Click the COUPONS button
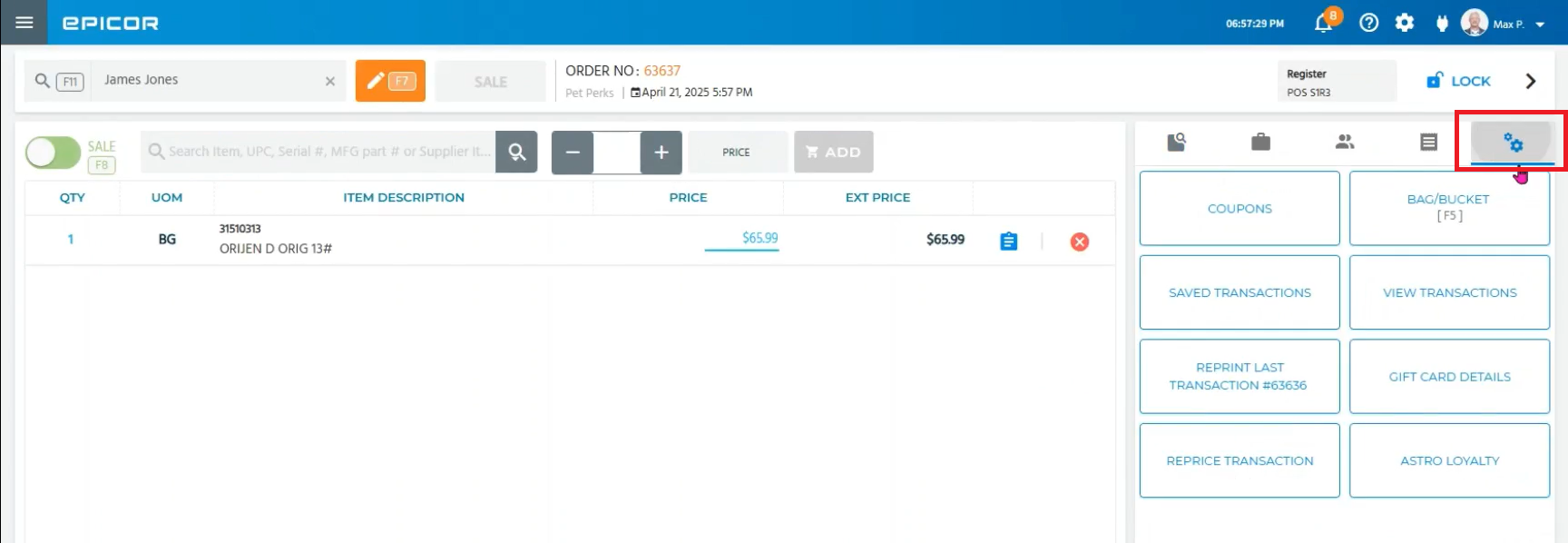 [1239, 208]
